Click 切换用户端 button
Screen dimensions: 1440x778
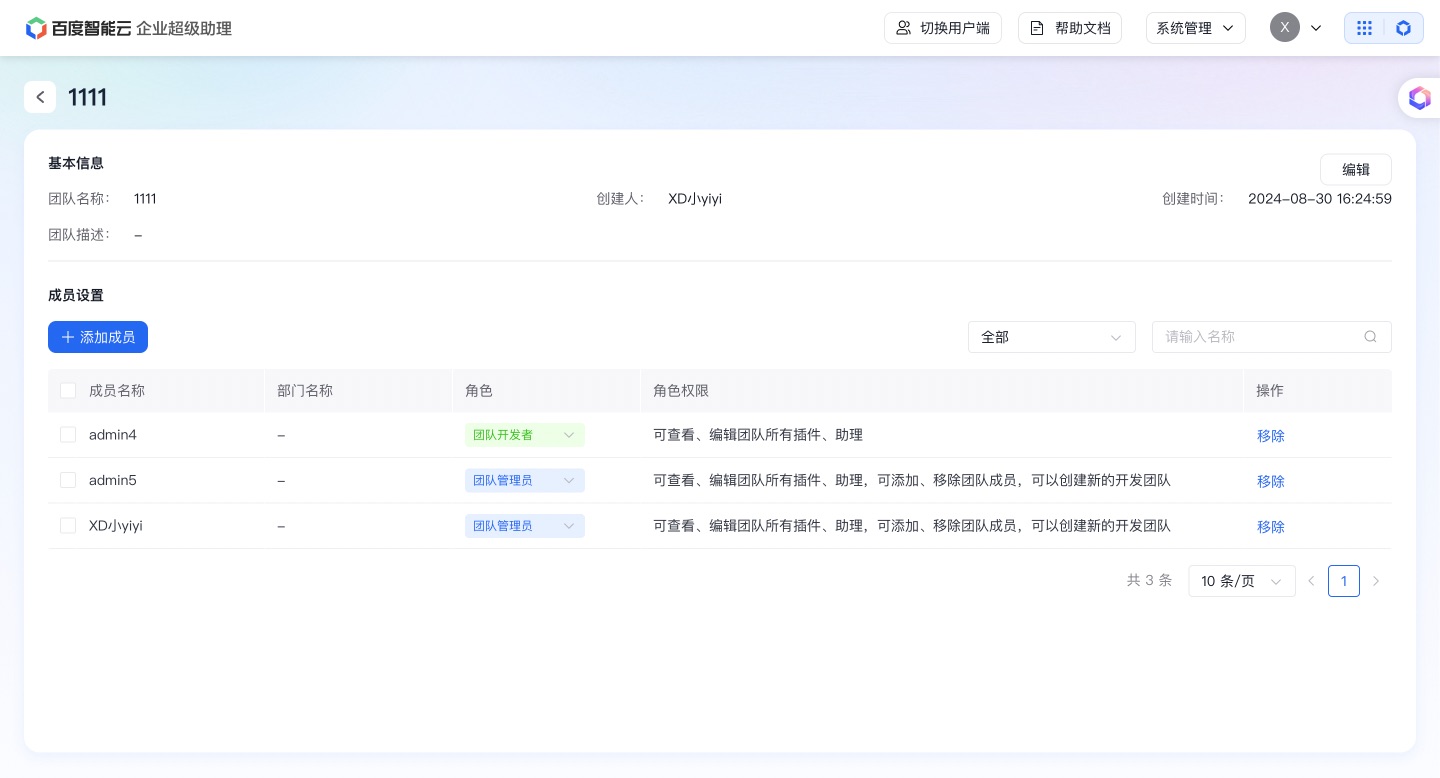[x=943, y=28]
